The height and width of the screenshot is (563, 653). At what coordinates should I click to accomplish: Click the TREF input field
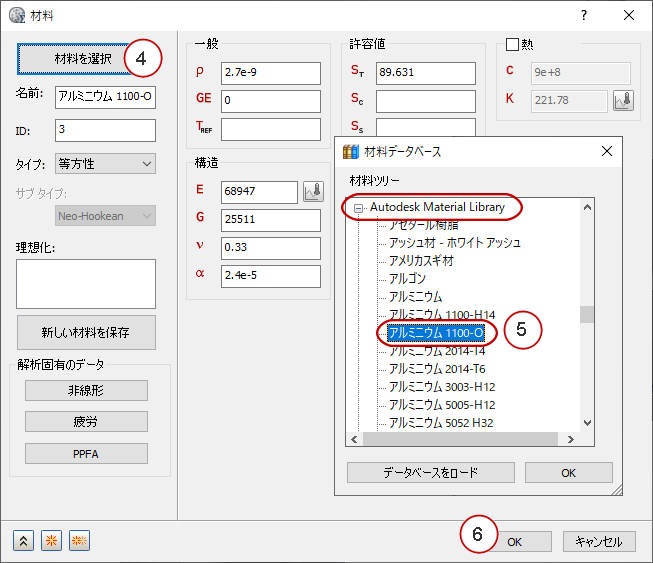[x=271, y=129]
